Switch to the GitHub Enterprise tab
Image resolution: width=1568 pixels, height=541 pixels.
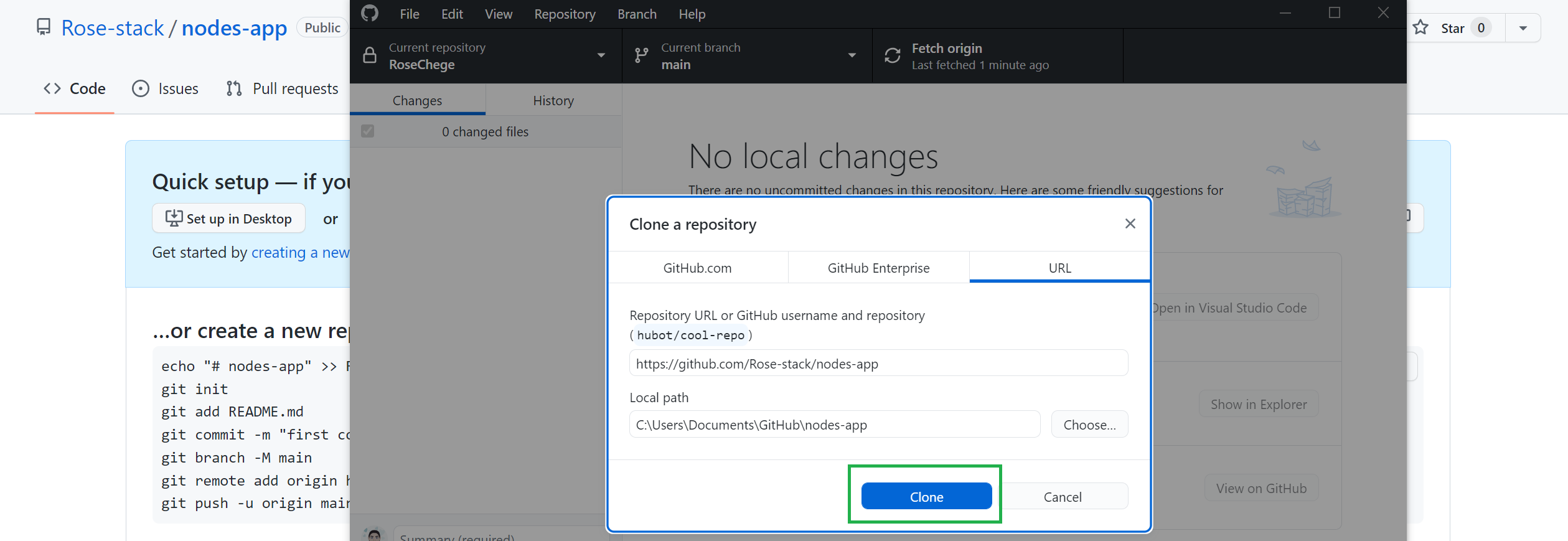pyautogui.click(x=878, y=268)
